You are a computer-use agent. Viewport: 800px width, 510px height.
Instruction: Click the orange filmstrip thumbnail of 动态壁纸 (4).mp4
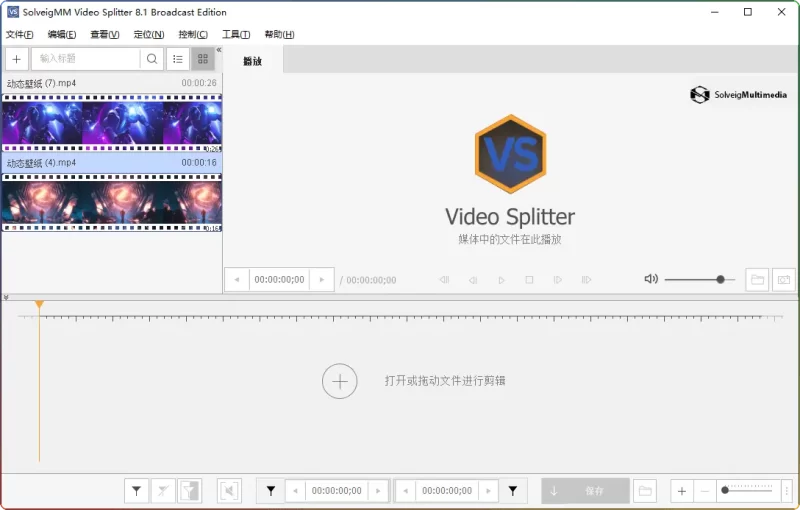click(x=112, y=202)
